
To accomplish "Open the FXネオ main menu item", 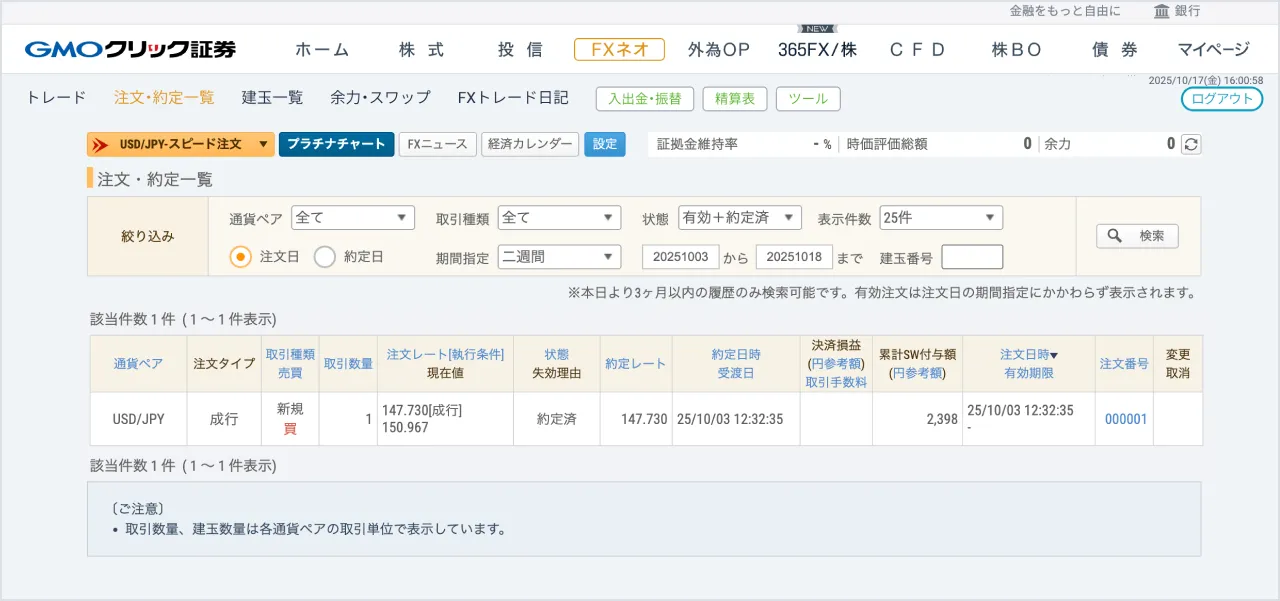I will (619, 49).
